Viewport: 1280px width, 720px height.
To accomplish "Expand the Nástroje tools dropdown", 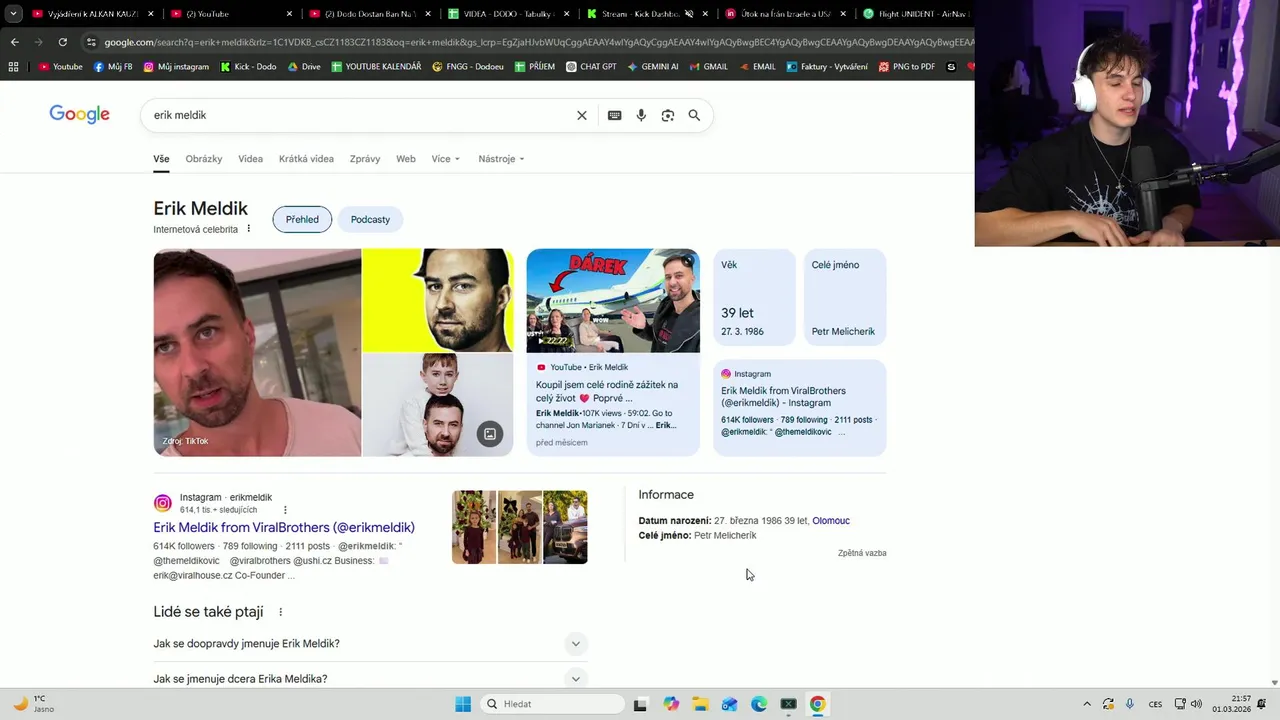I will point(501,159).
